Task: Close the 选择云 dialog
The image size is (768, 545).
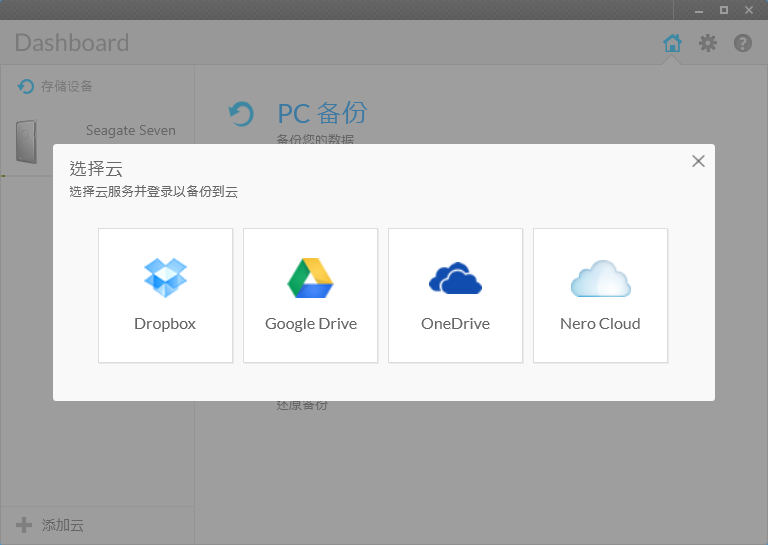Action: pos(698,161)
